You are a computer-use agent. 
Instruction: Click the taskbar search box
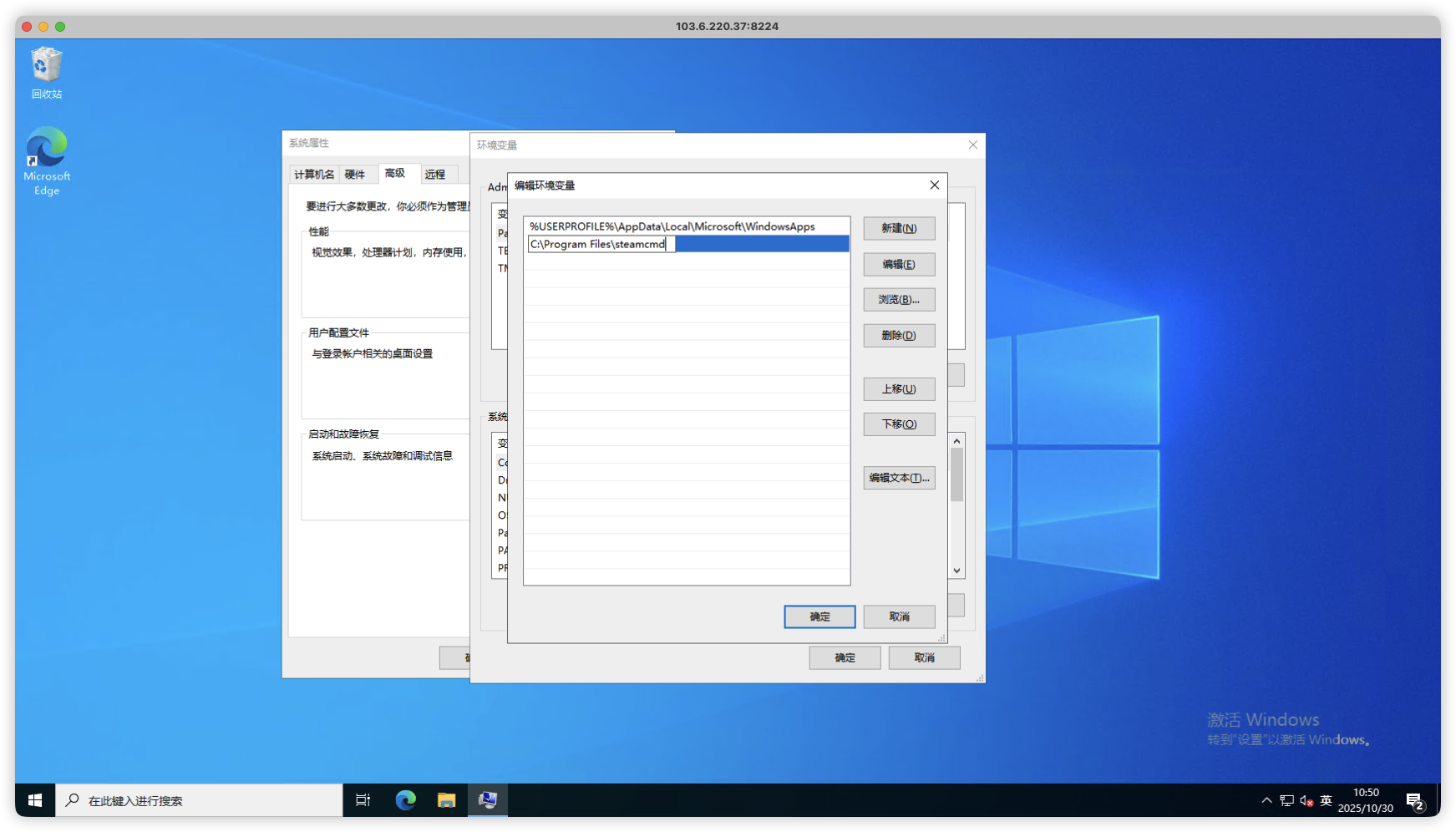click(200, 800)
